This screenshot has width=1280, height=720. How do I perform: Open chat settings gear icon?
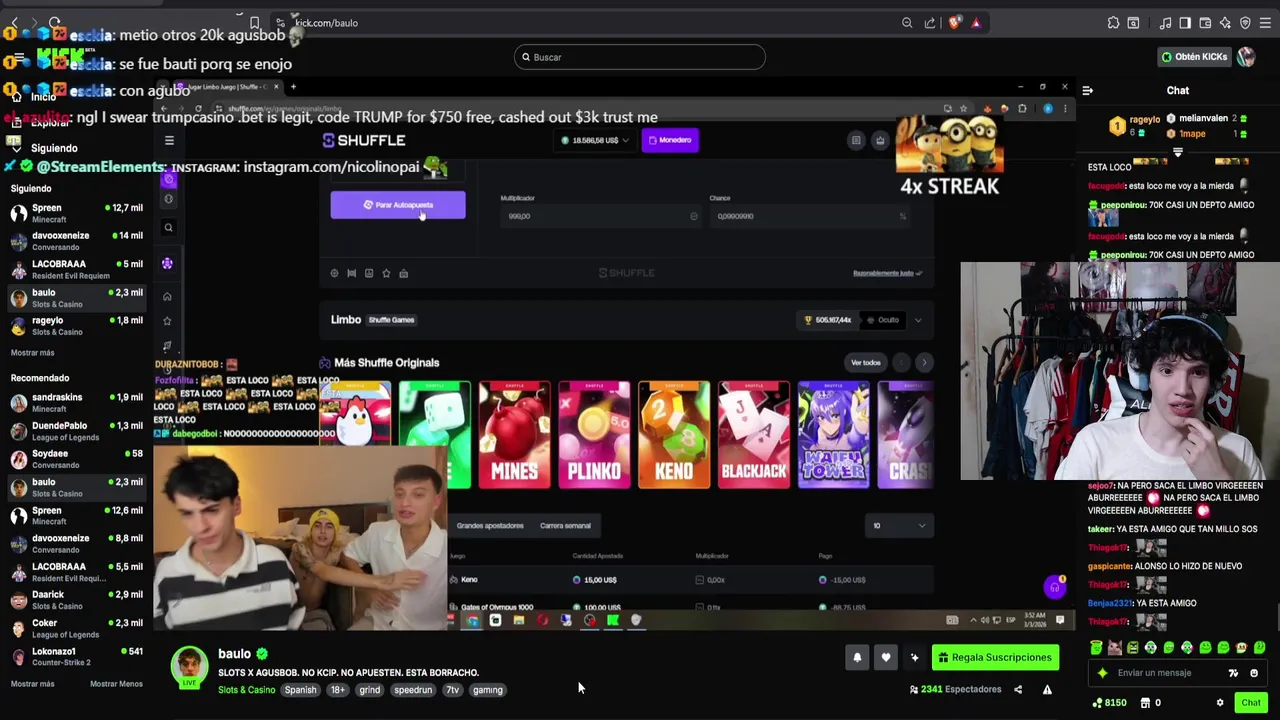coord(1219,703)
